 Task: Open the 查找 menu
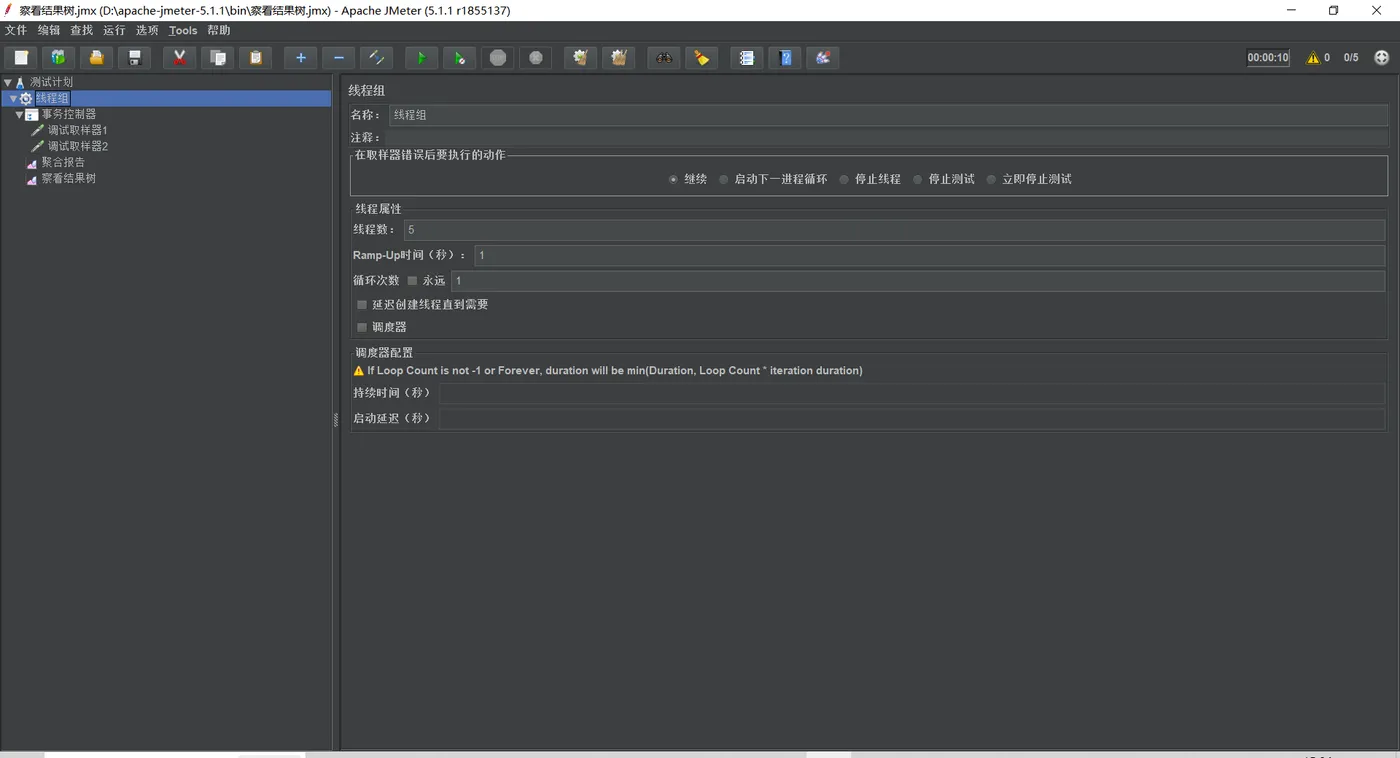click(x=81, y=31)
